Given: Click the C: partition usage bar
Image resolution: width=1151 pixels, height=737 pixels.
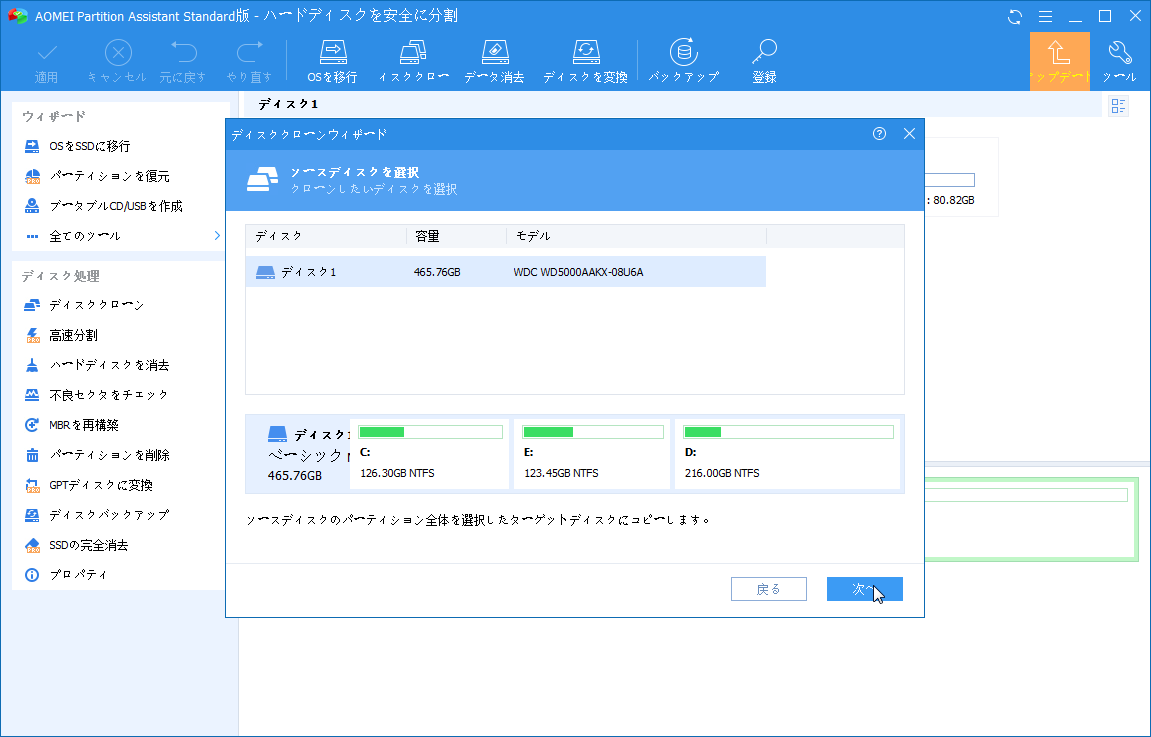Looking at the screenshot, I should point(430,432).
